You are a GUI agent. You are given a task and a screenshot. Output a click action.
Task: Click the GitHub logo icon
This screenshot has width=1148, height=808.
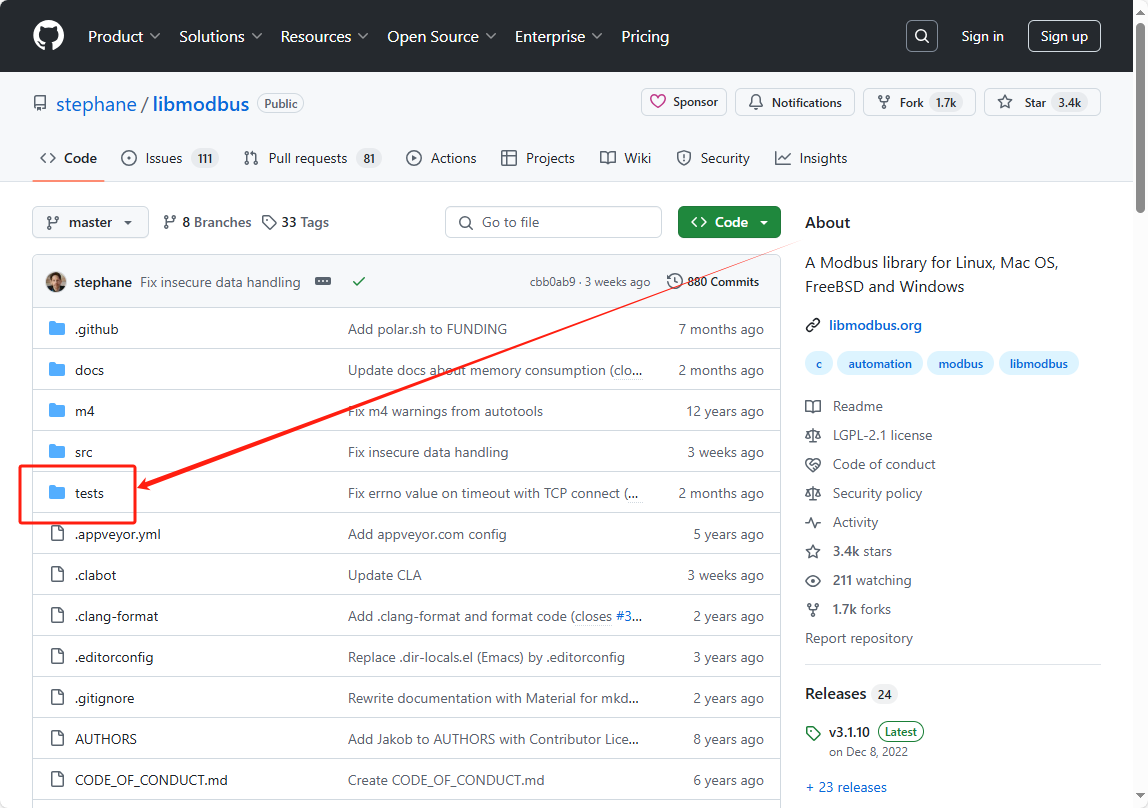pyautogui.click(x=48, y=36)
